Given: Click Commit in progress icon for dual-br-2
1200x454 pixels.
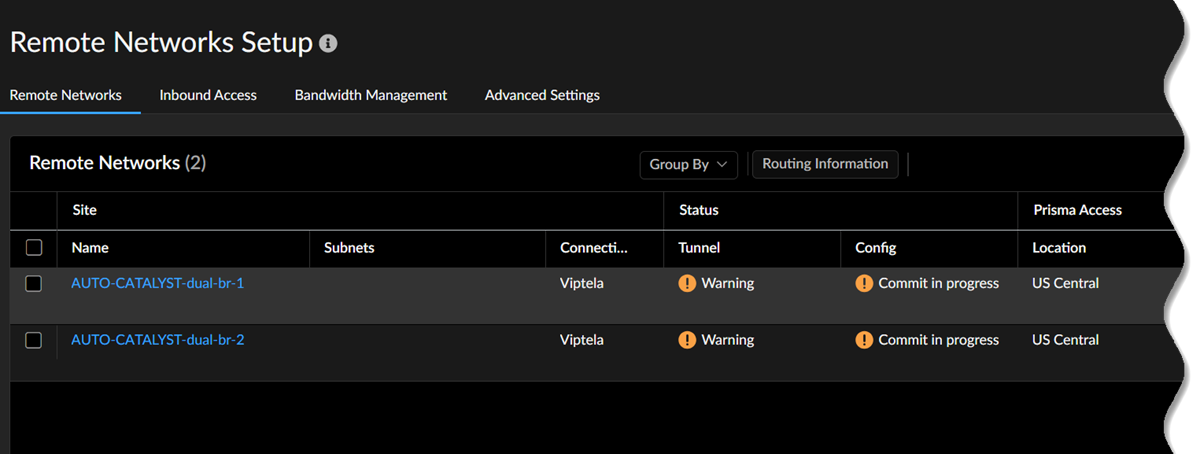Looking at the screenshot, I should [864, 340].
